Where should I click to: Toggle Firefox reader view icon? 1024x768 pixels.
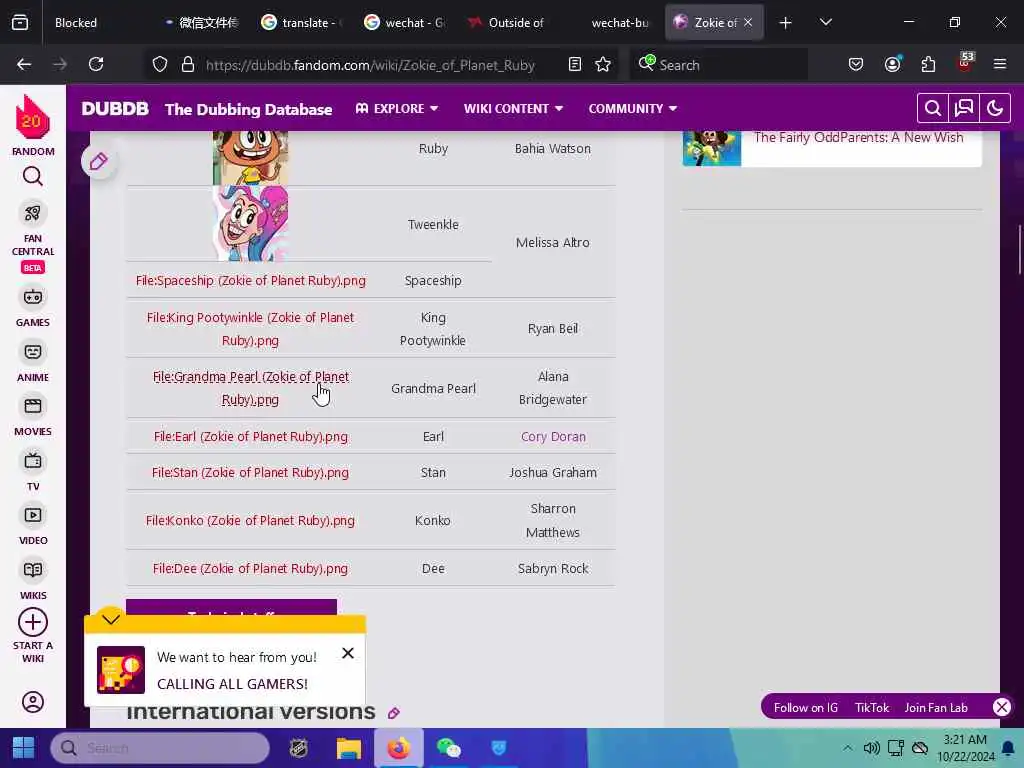(575, 64)
